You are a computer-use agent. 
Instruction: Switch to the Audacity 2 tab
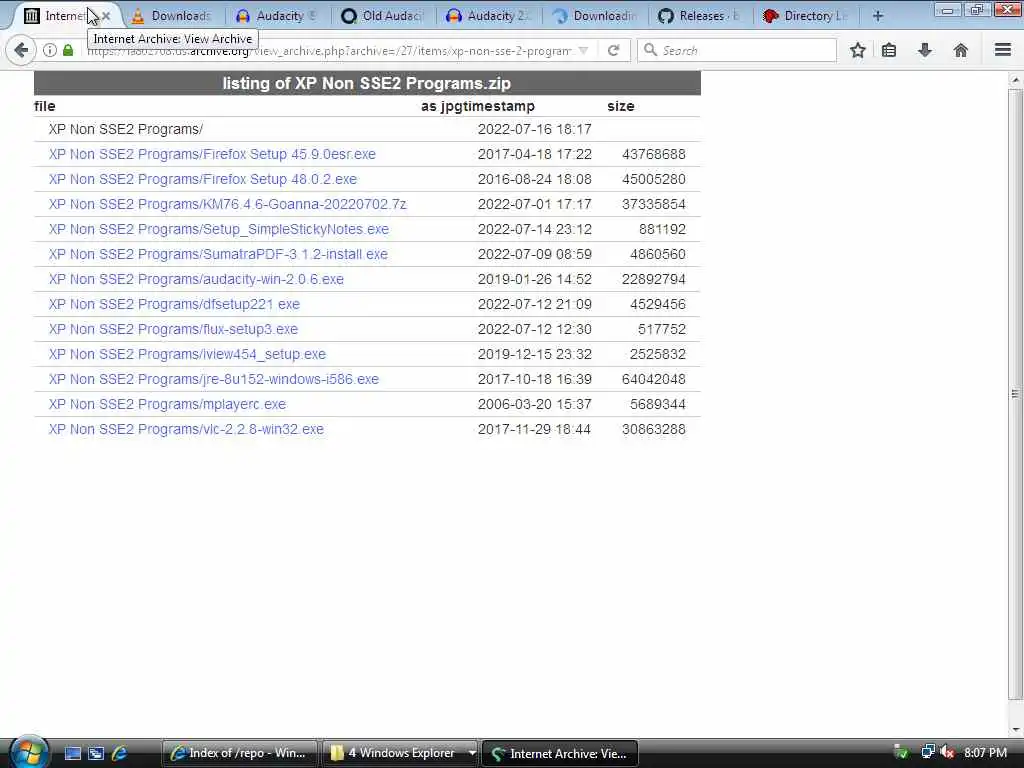click(x=488, y=16)
